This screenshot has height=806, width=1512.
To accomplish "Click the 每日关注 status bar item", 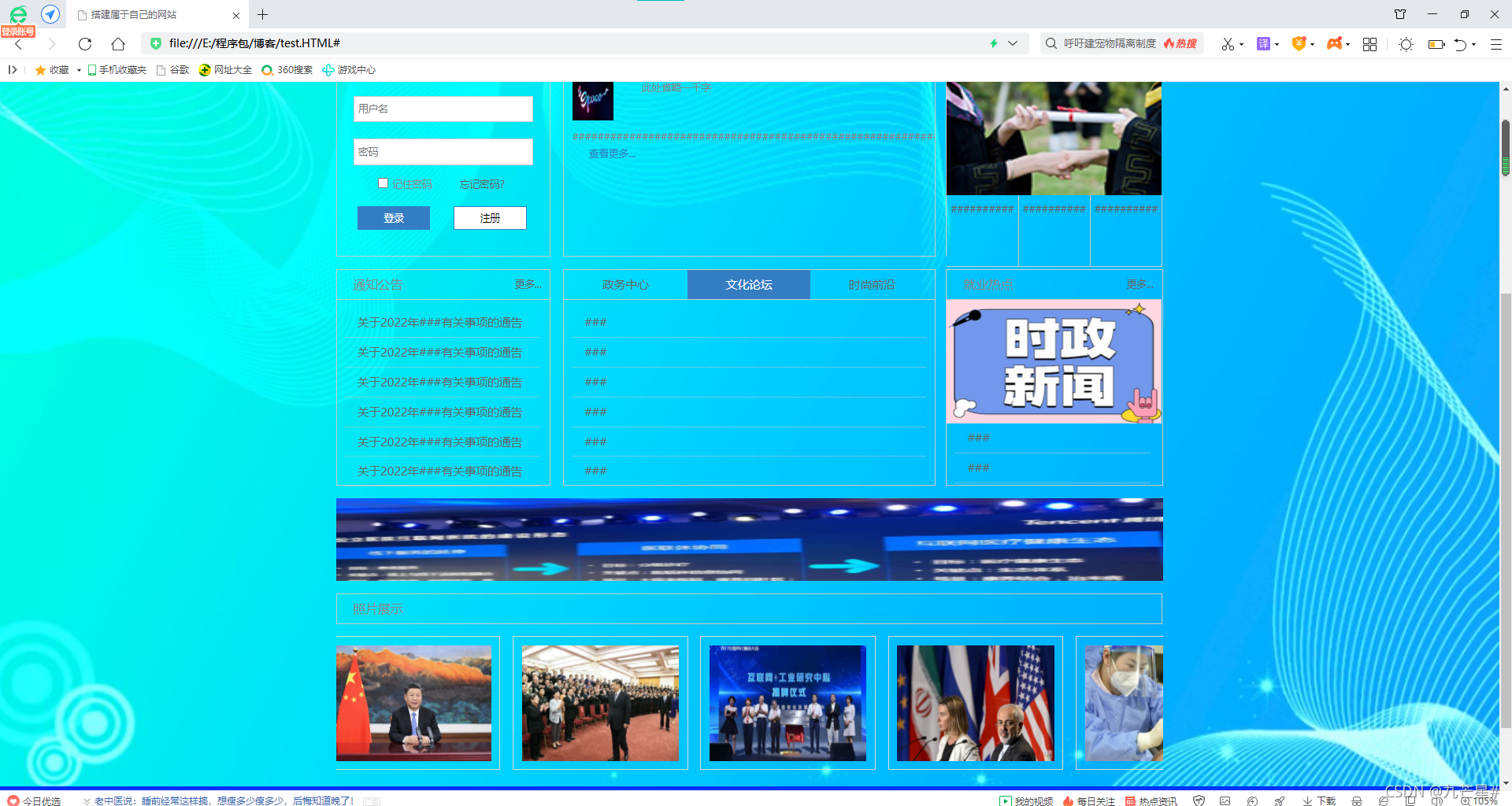I will (1089, 800).
